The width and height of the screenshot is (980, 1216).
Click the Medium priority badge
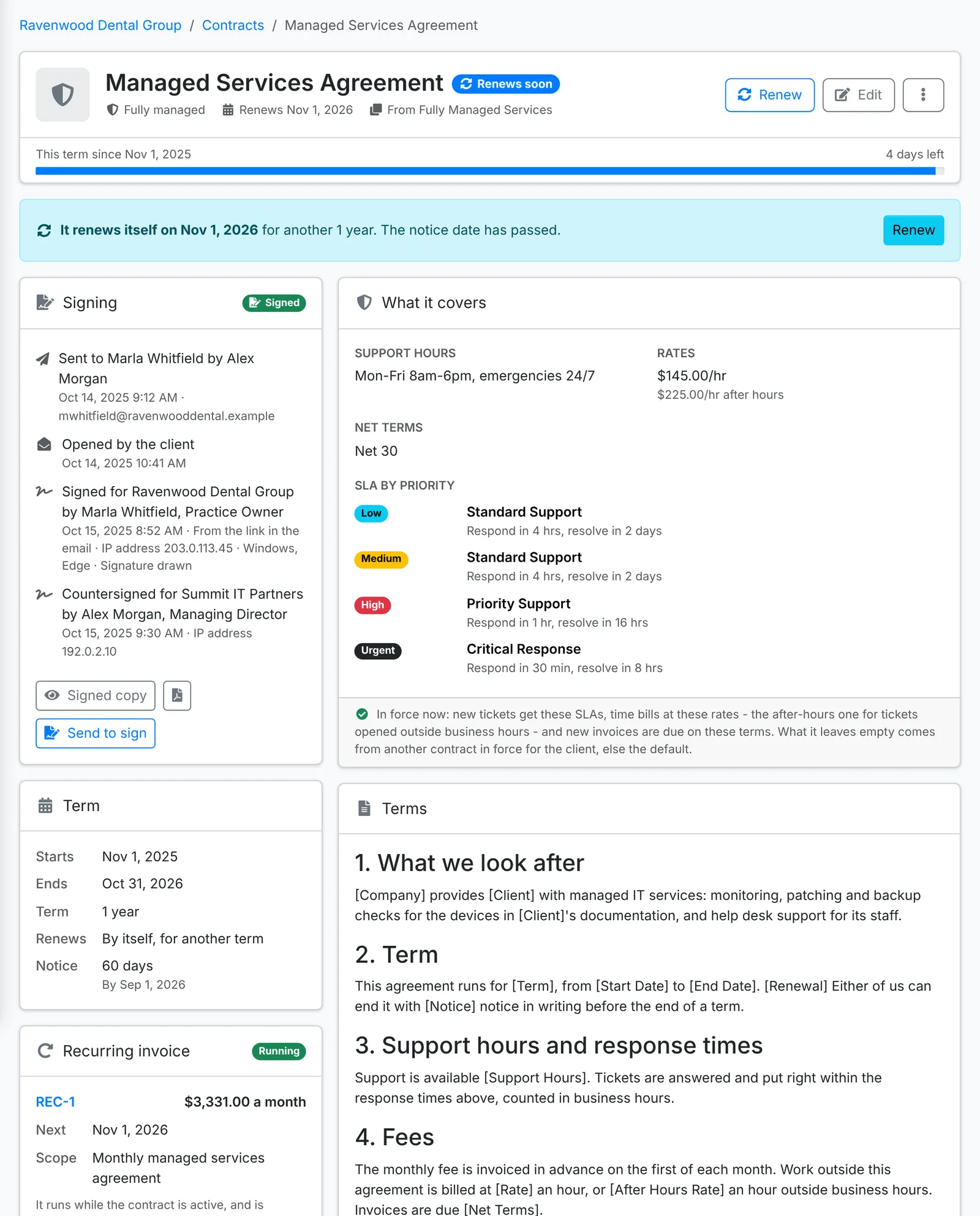pyautogui.click(x=381, y=559)
